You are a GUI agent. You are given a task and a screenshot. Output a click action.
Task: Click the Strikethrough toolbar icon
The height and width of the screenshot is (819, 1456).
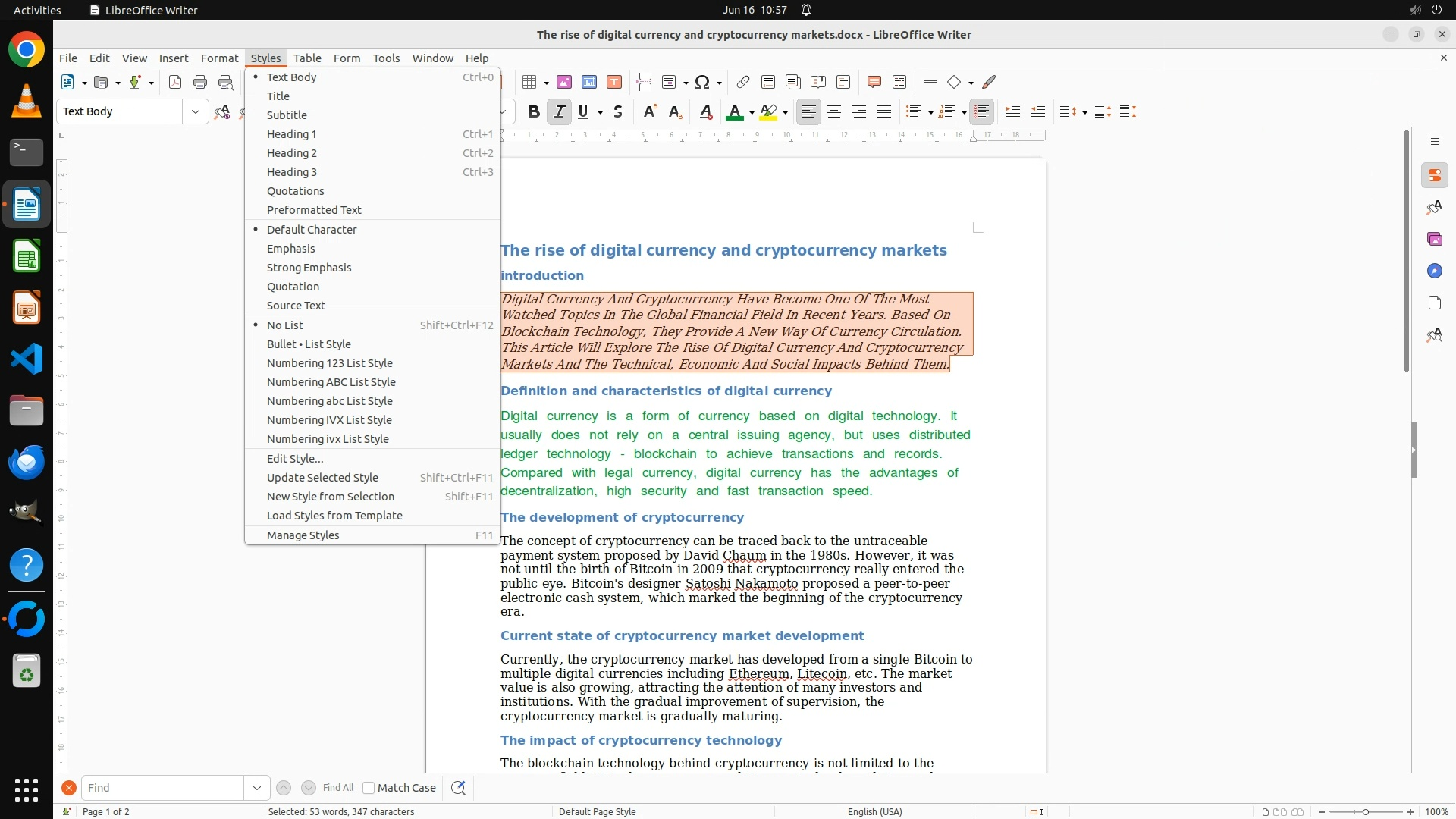[x=618, y=111]
